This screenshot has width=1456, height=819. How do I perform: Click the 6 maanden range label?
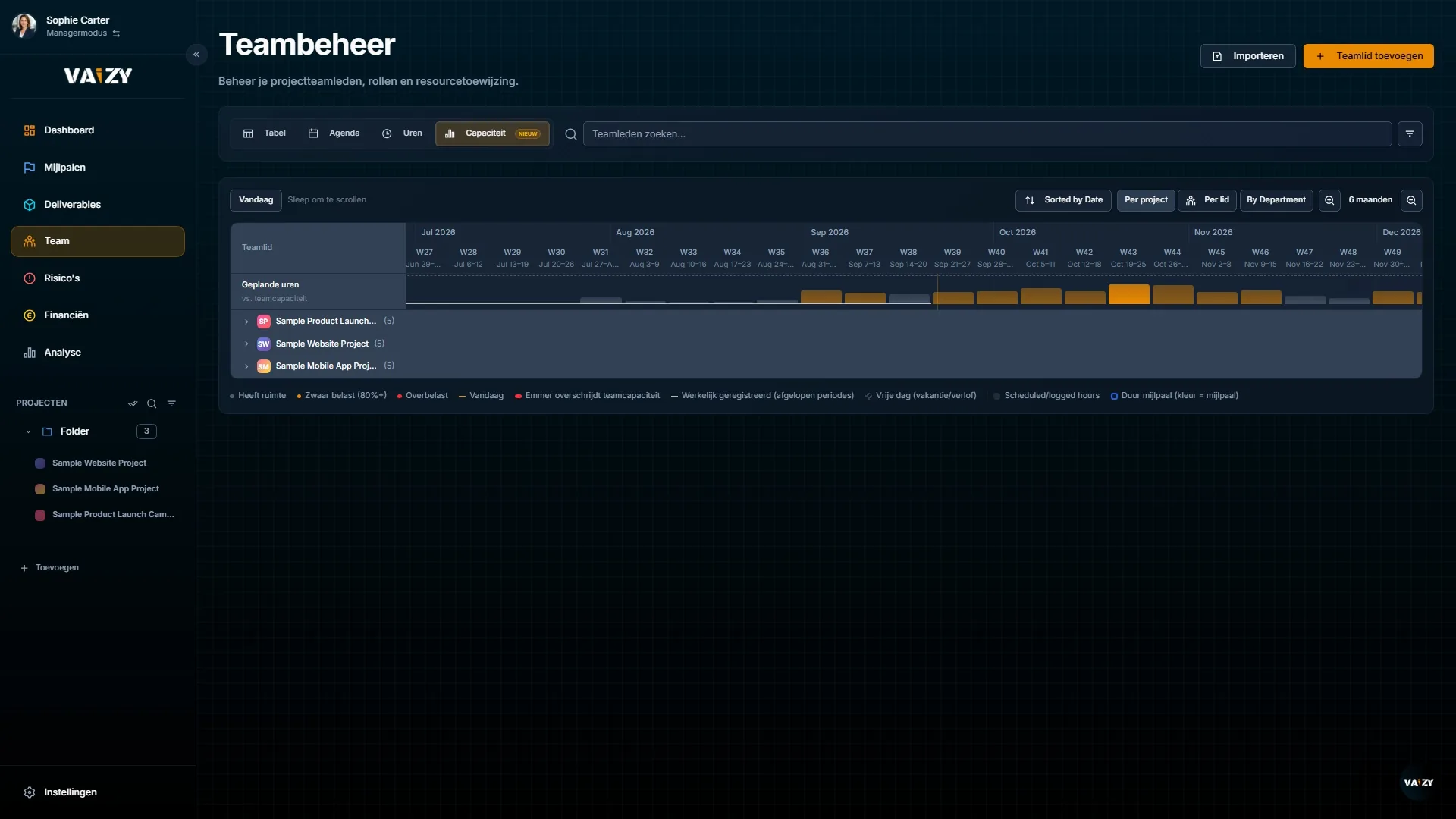(1370, 200)
